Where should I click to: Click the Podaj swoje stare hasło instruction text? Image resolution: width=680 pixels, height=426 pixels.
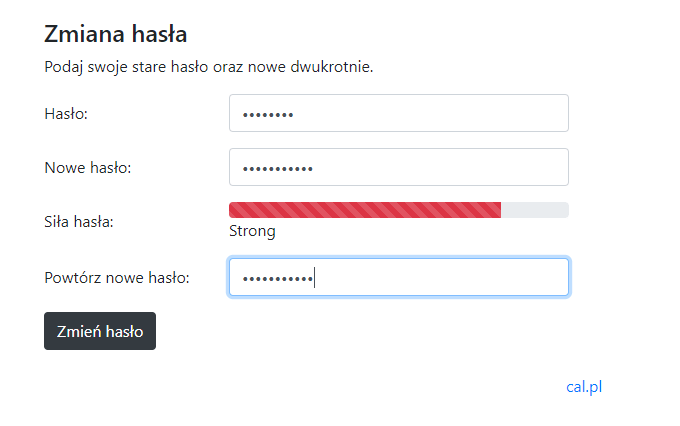point(209,67)
